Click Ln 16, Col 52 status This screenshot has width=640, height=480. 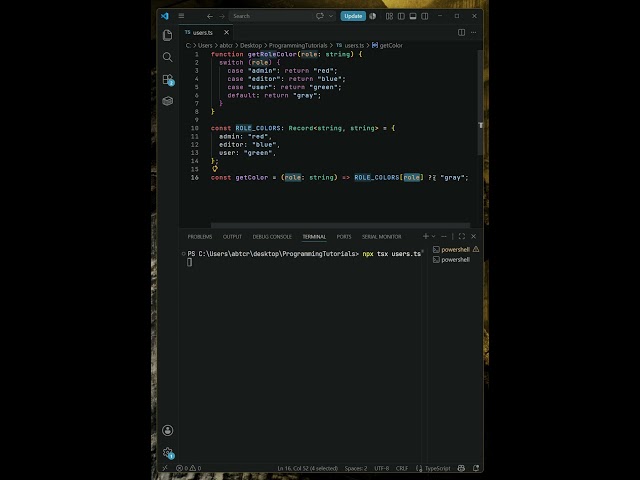pyautogui.click(x=307, y=468)
